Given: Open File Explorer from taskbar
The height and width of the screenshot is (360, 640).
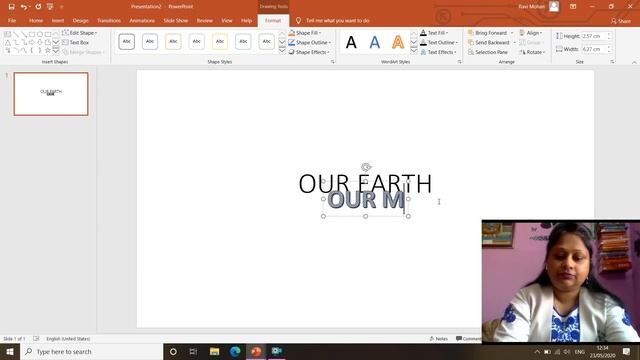Looking at the screenshot, I should click(x=214, y=351).
